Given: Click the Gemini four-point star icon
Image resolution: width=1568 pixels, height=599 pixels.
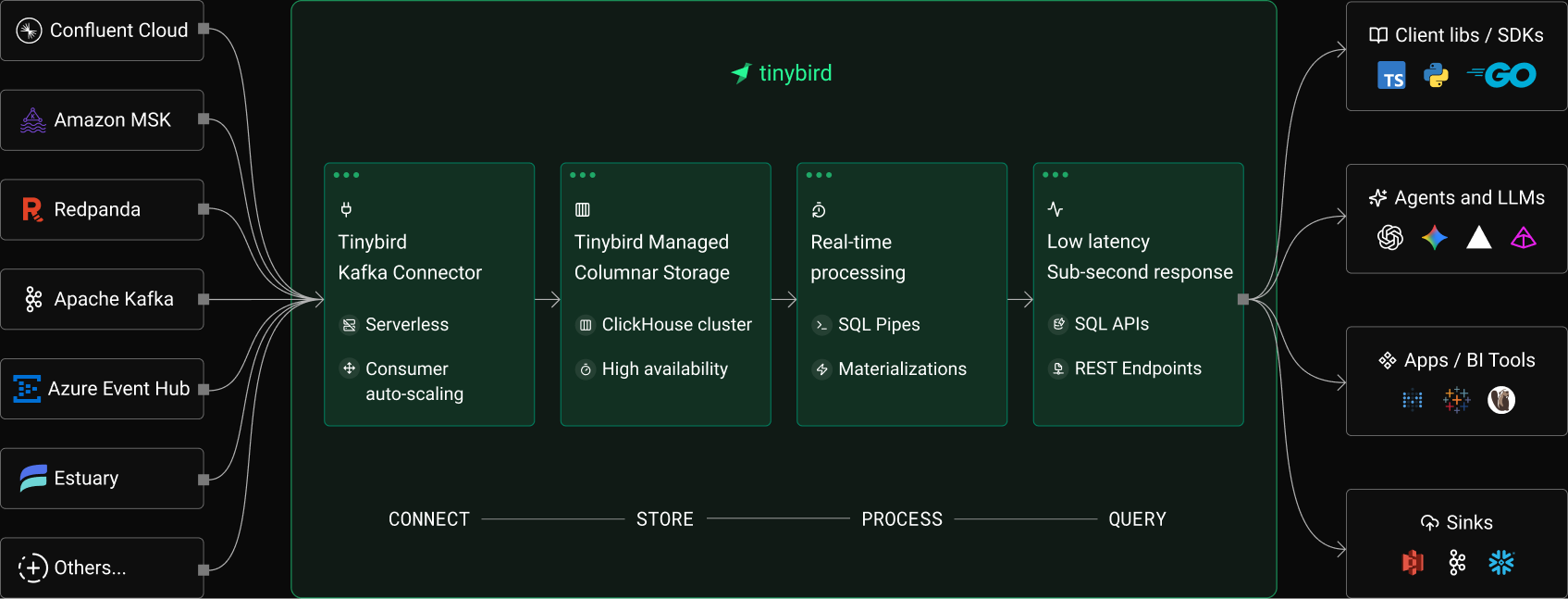Looking at the screenshot, I should (1435, 238).
